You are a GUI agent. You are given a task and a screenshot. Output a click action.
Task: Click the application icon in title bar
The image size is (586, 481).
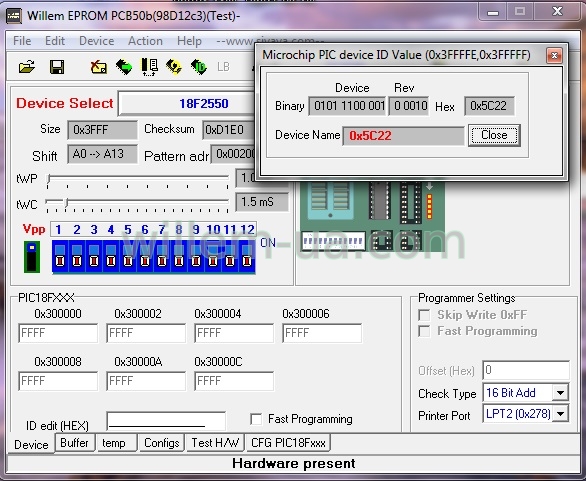tap(14, 16)
